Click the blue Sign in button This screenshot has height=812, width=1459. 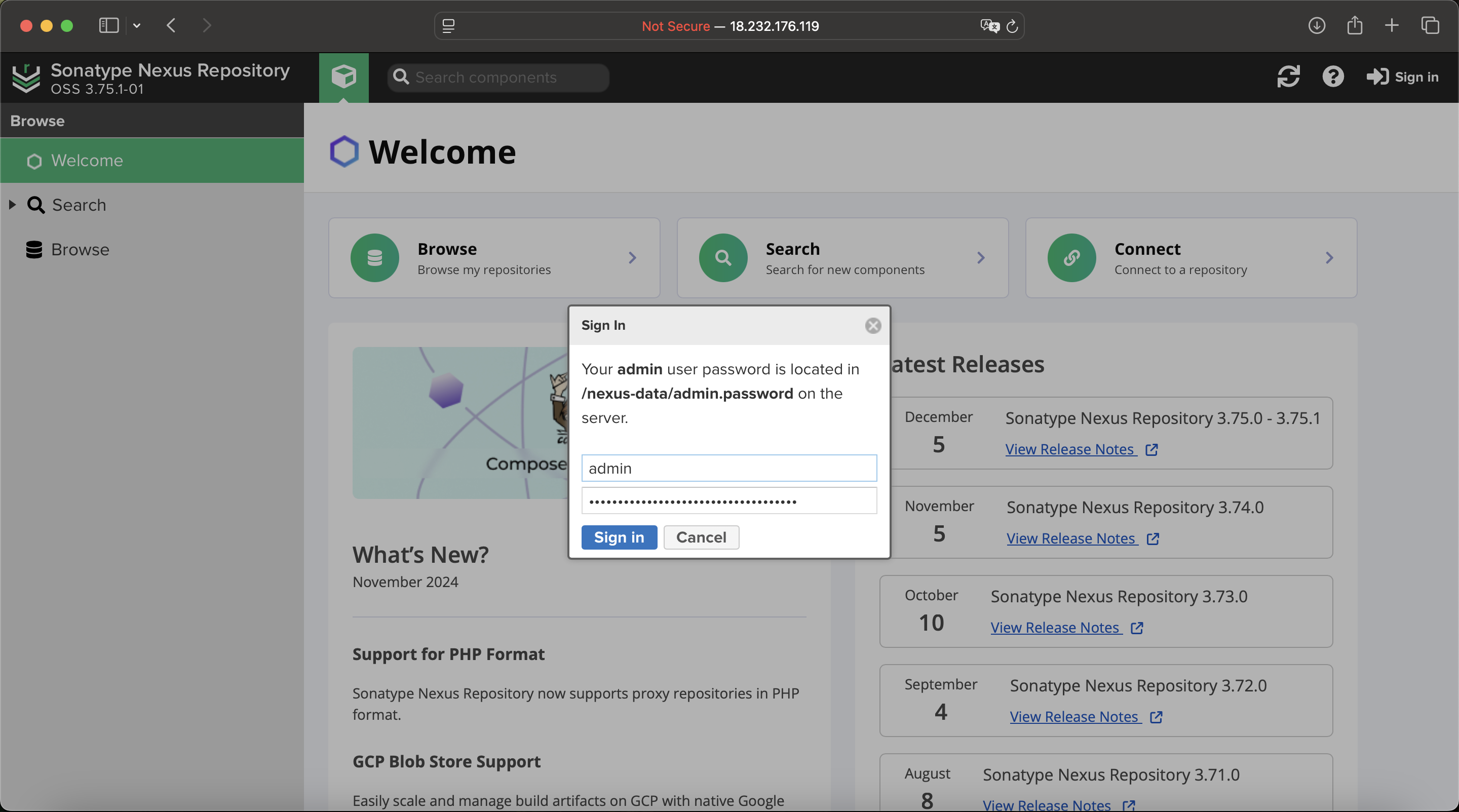point(619,537)
